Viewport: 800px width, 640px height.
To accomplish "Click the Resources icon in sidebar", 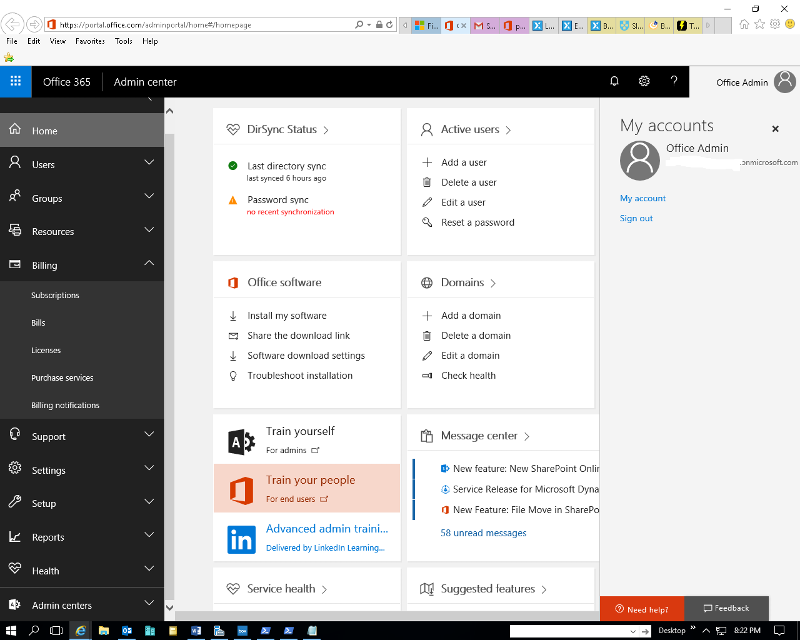I will [x=15, y=230].
